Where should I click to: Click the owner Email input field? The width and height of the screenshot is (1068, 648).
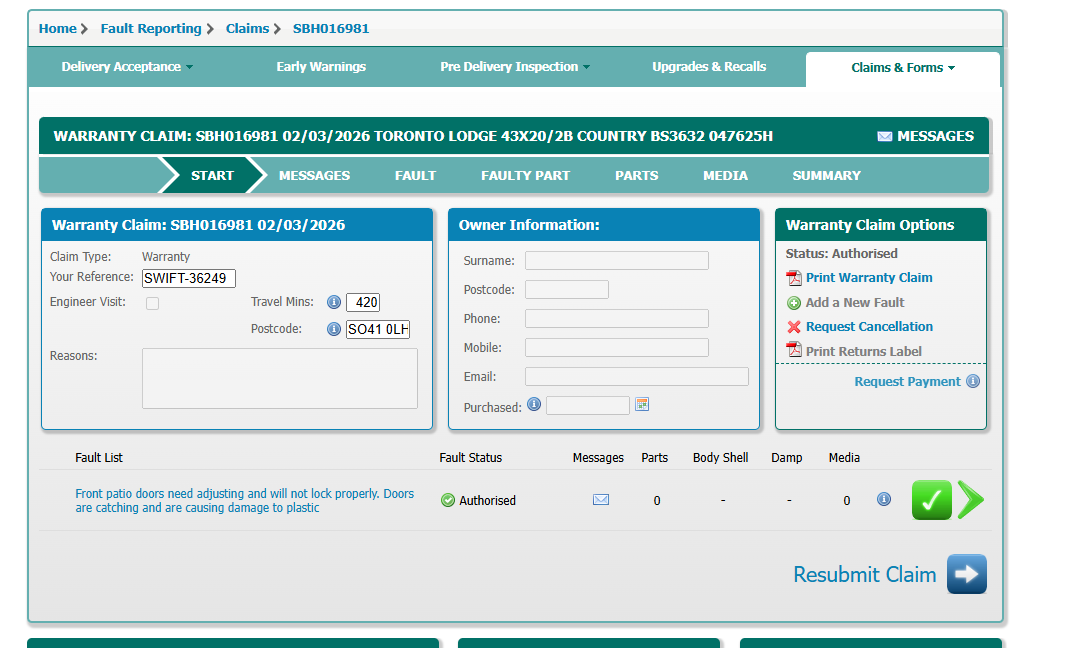pos(637,376)
